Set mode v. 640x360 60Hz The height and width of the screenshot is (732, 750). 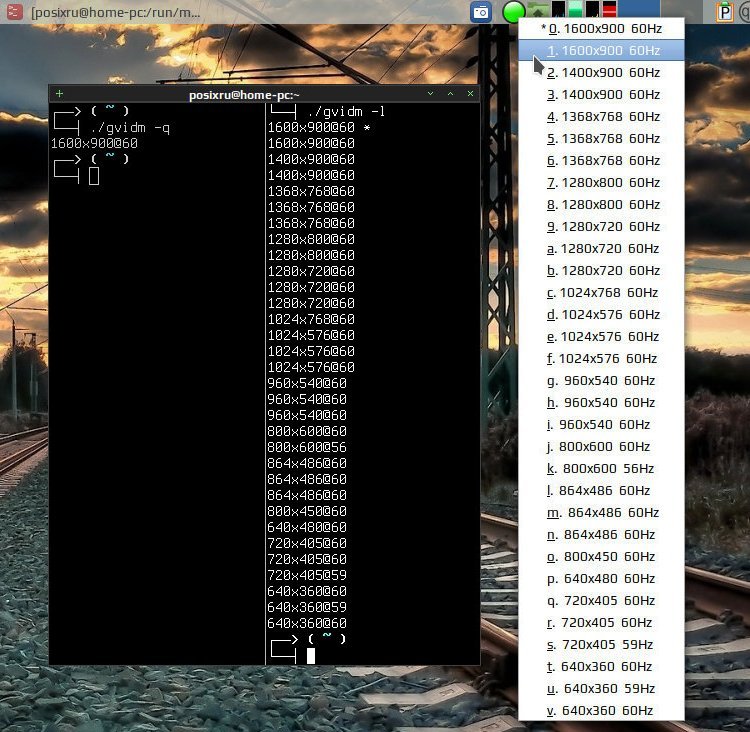pos(601,710)
